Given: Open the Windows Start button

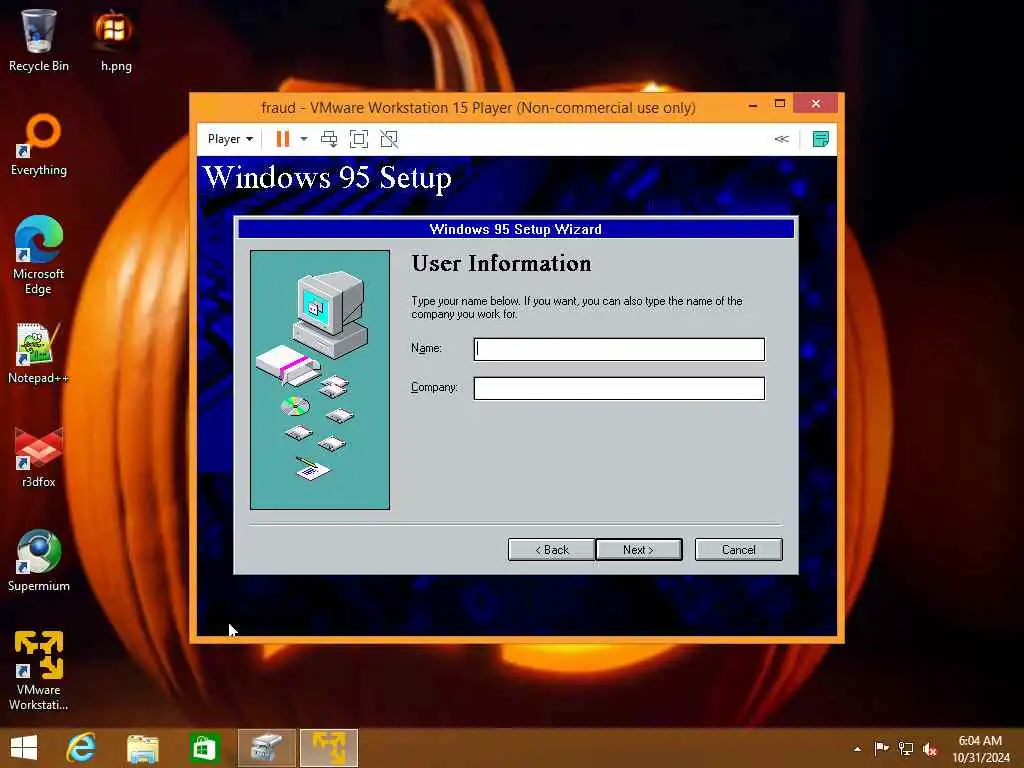Looking at the screenshot, I should coord(24,748).
